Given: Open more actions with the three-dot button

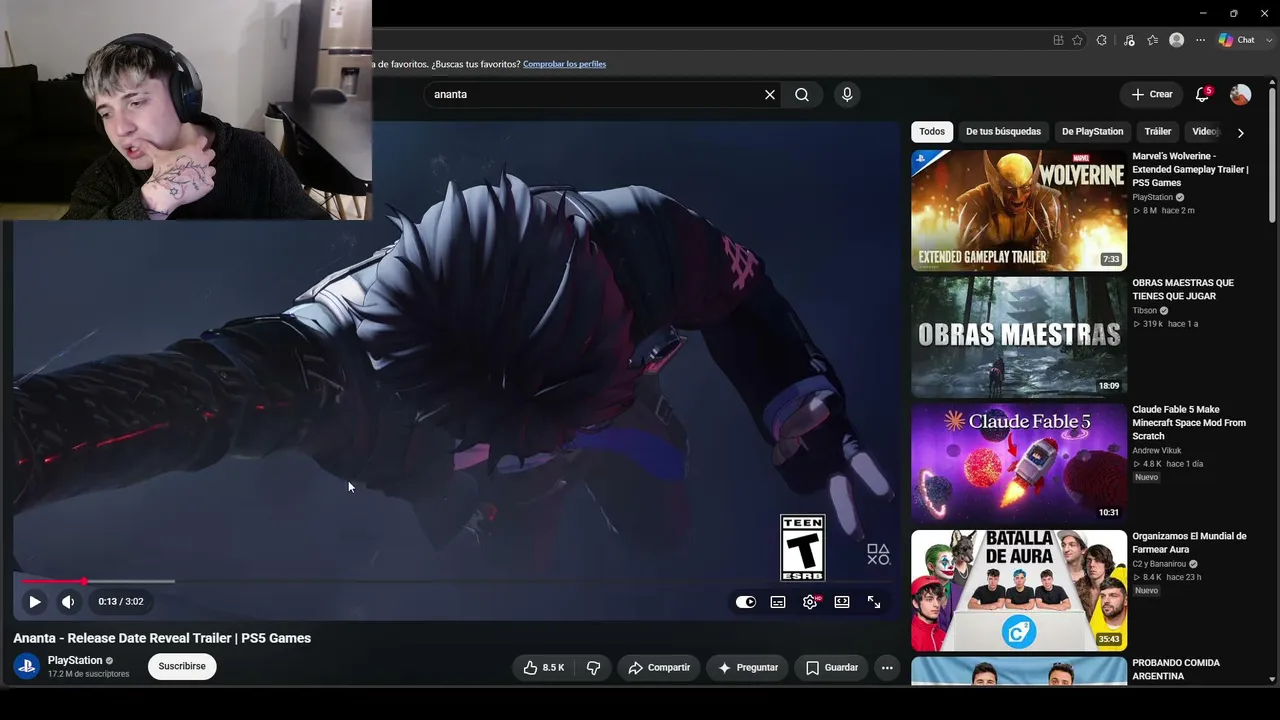Looking at the screenshot, I should 887,668.
